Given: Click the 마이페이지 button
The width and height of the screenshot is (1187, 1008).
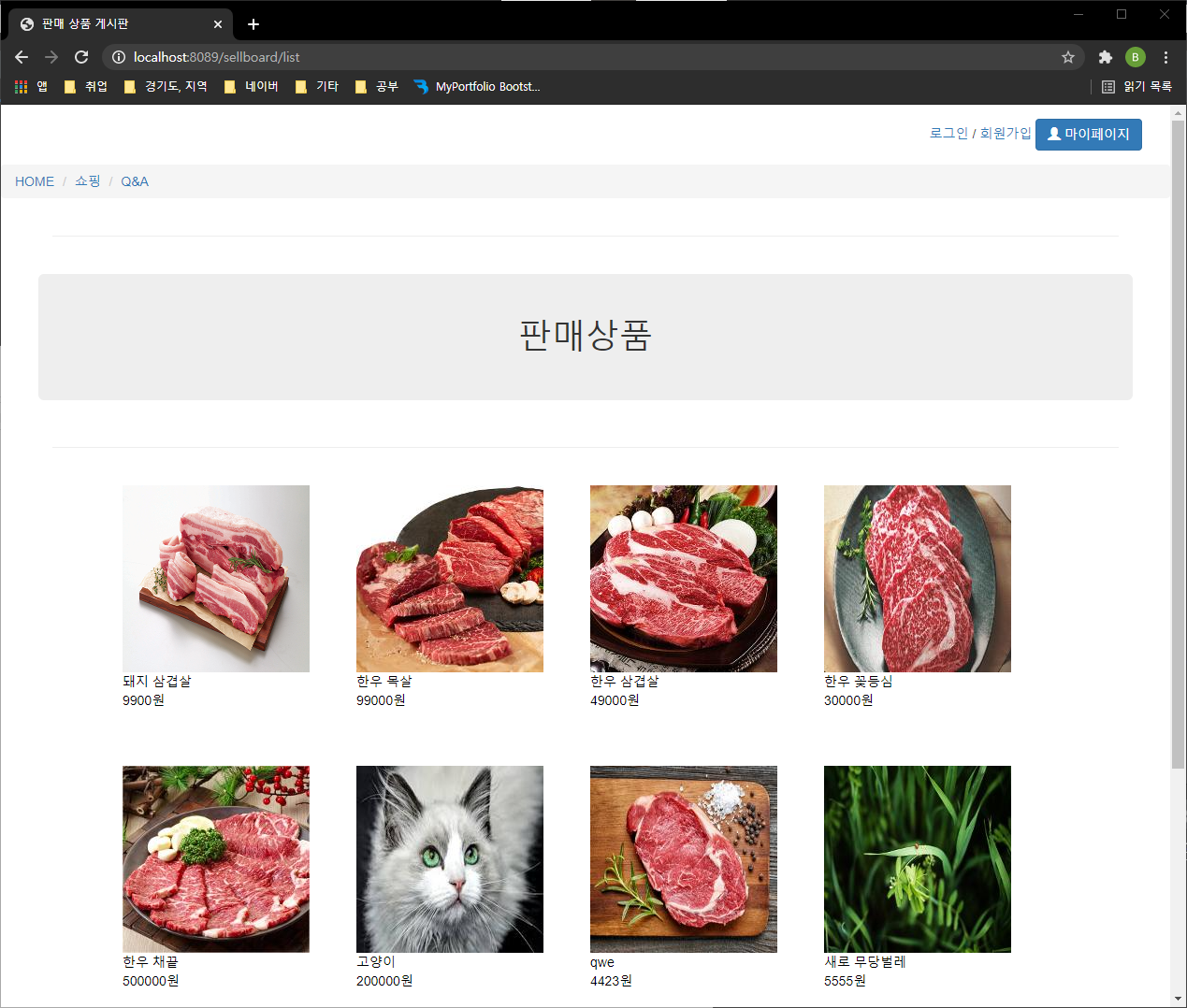Looking at the screenshot, I should pos(1088,135).
